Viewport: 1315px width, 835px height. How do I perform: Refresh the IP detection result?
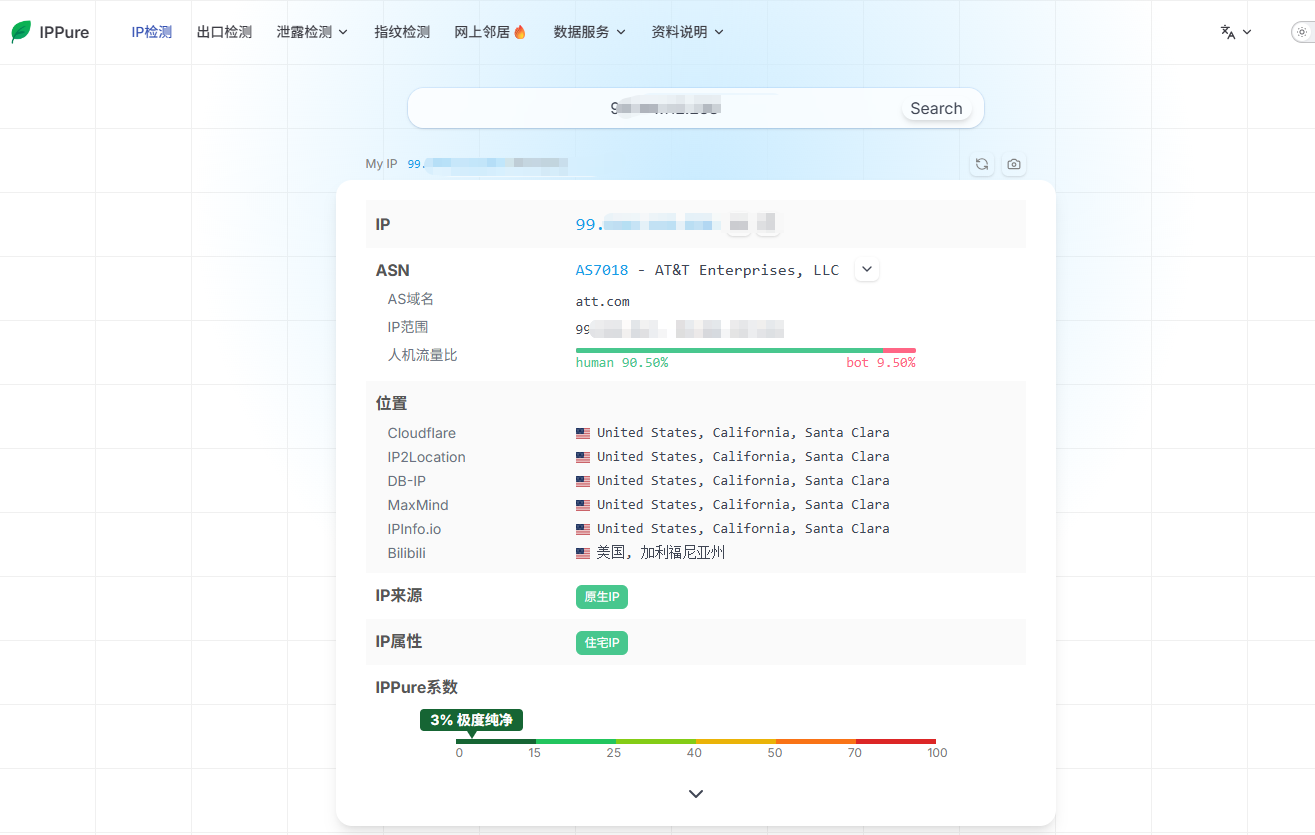click(982, 164)
